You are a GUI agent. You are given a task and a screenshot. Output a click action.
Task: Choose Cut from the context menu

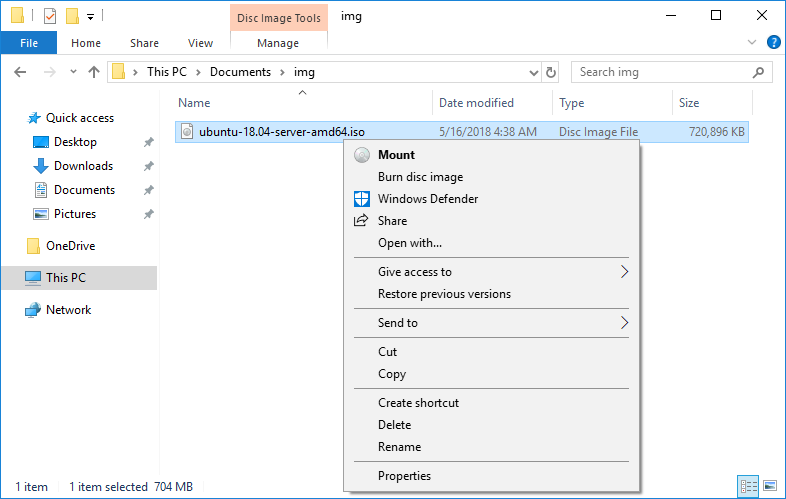coord(491,352)
